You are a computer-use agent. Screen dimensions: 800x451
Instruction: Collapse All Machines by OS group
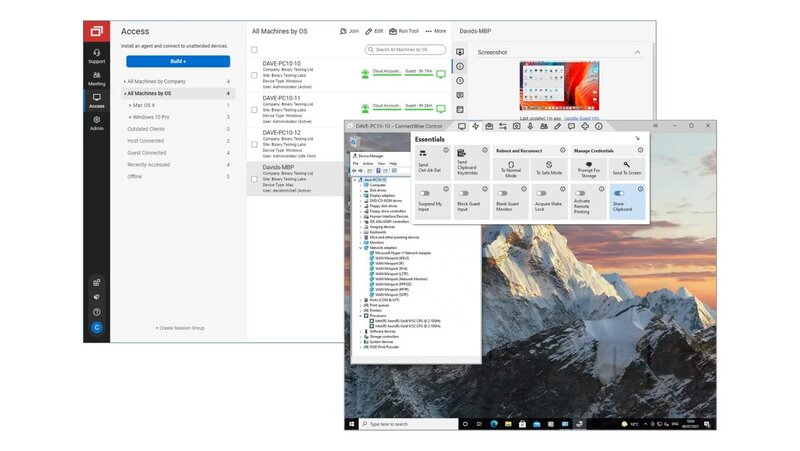coord(124,94)
